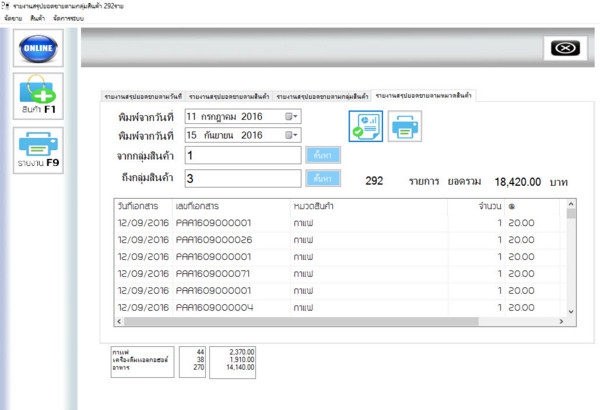Click the blue ONLINE status button
This screenshot has height=410, width=600.
coord(38,48)
